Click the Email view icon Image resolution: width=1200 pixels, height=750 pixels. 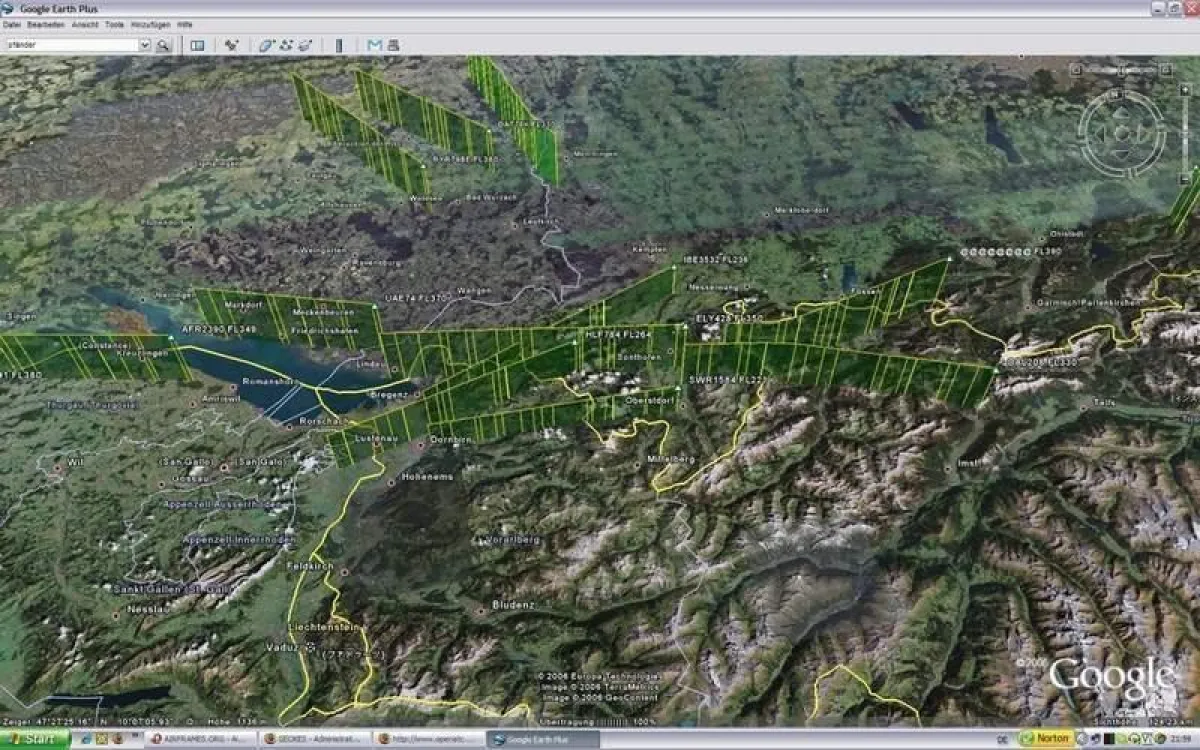point(375,45)
